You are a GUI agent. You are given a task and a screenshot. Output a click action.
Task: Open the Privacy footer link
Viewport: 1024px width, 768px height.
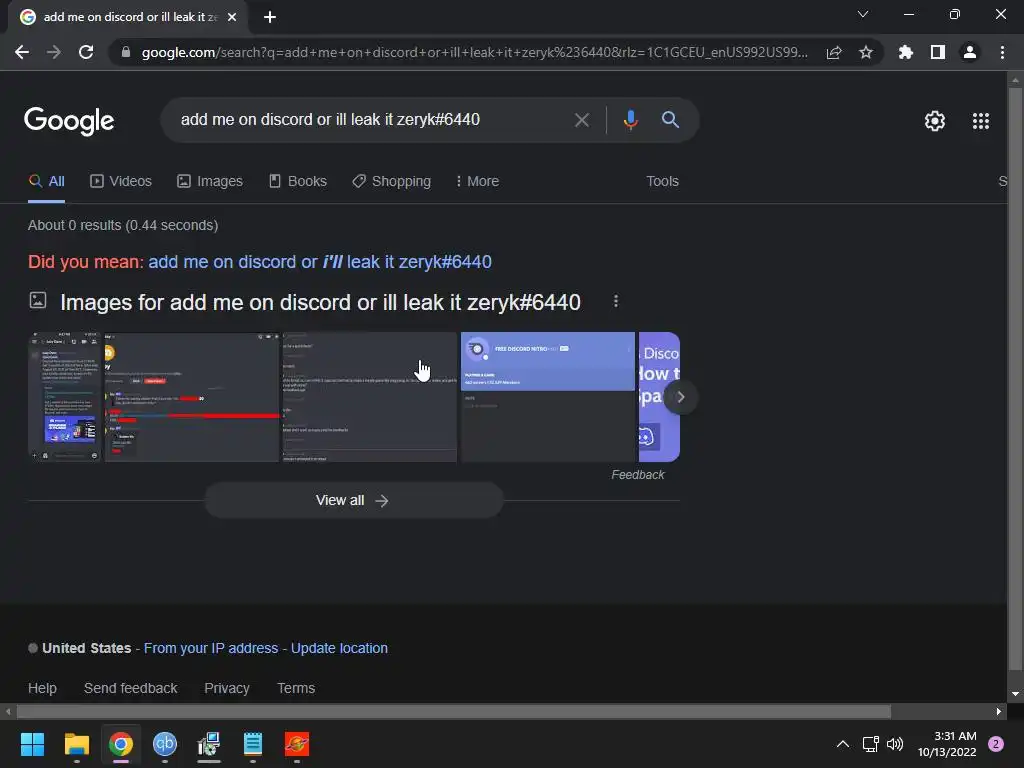pos(227,688)
